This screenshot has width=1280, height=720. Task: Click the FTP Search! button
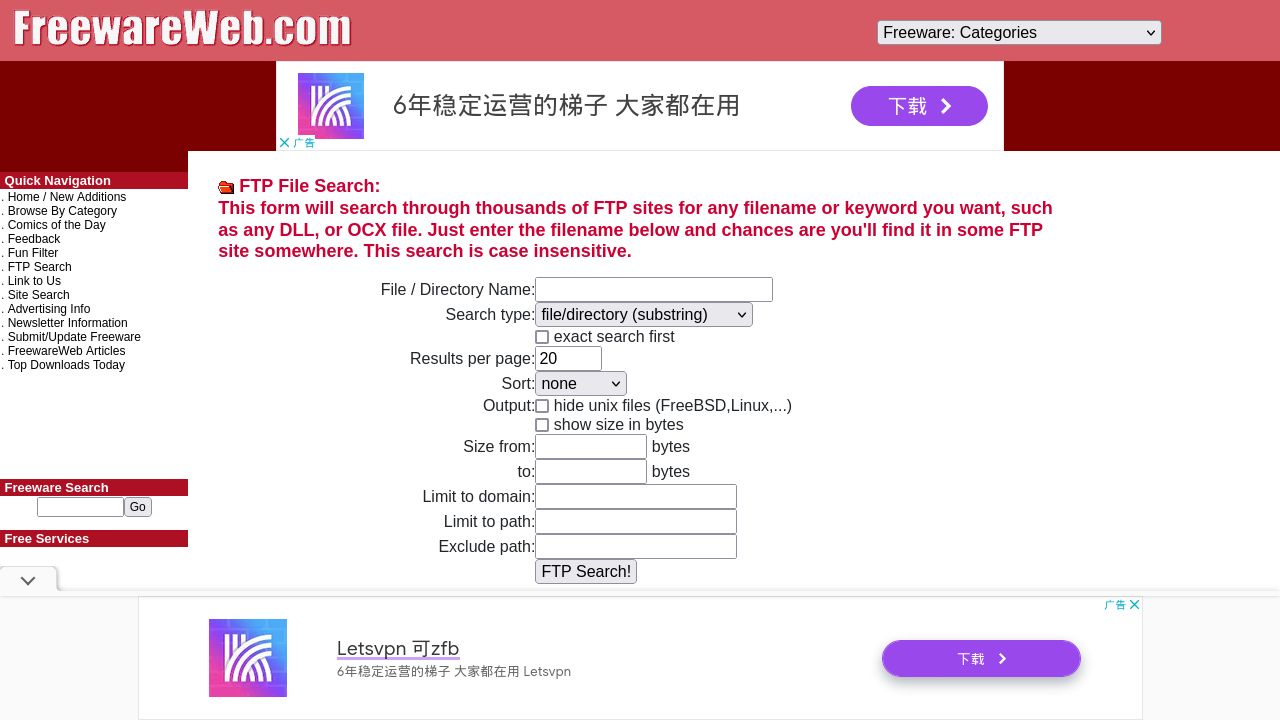[586, 572]
